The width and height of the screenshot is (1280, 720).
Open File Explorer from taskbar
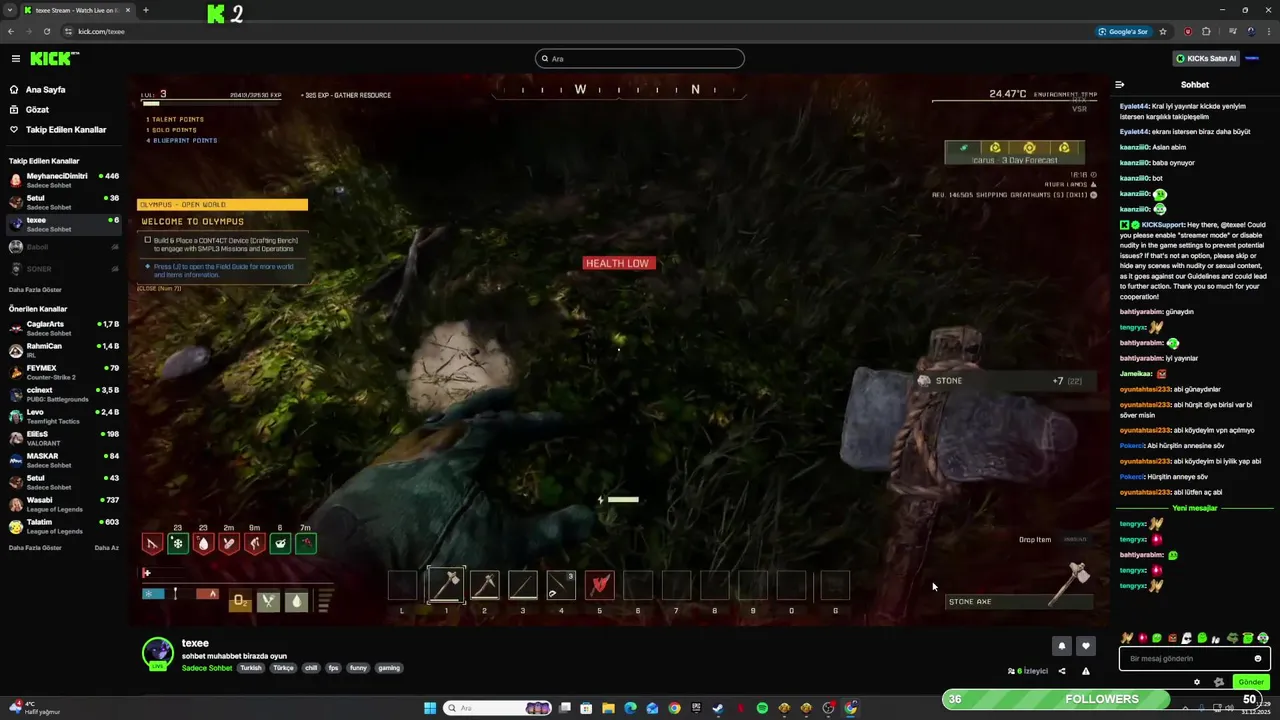pos(608,708)
